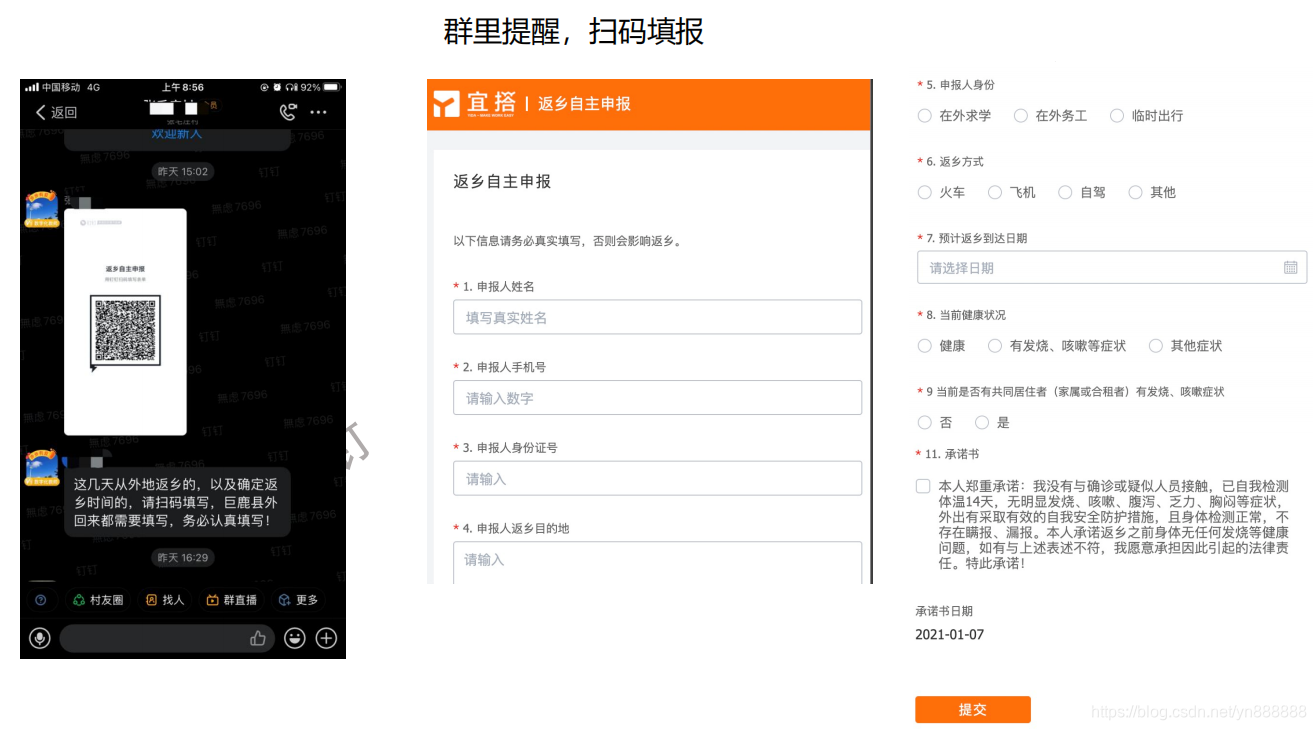Select 健康 health status

pyautogui.click(x=941, y=346)
